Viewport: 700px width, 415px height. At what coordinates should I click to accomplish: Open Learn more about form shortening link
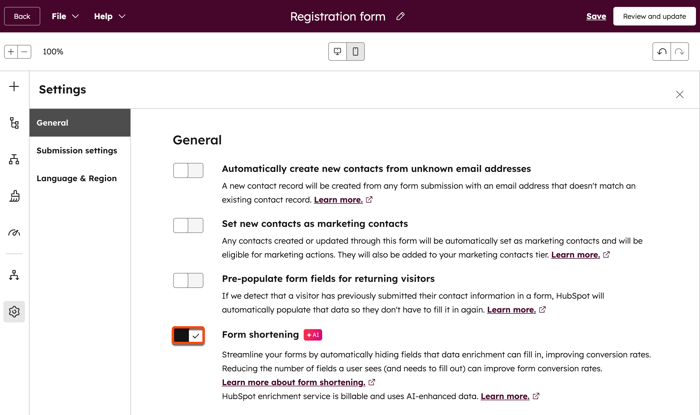293,382
